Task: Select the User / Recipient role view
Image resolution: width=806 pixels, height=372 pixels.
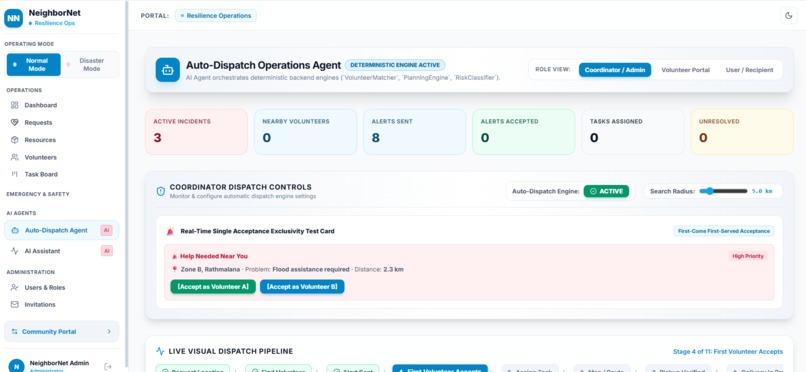Action: click(x=749, y=70)
